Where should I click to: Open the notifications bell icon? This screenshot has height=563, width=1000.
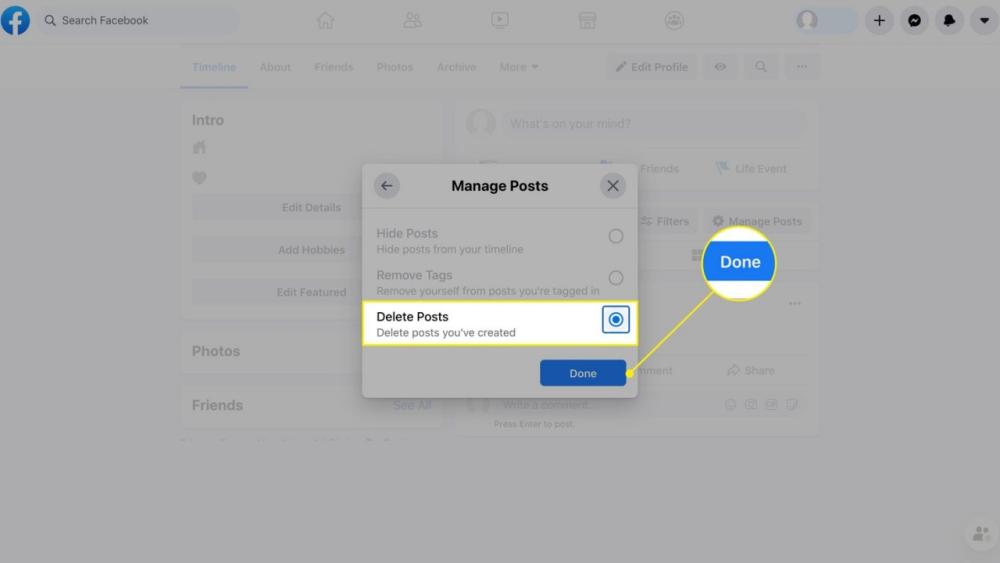point(949,20)
